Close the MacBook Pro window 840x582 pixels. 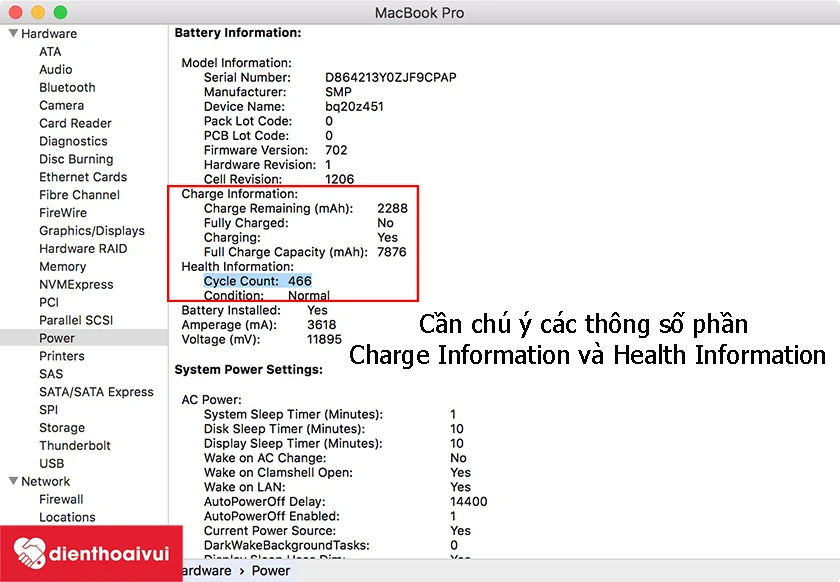(x=16, y=12)
